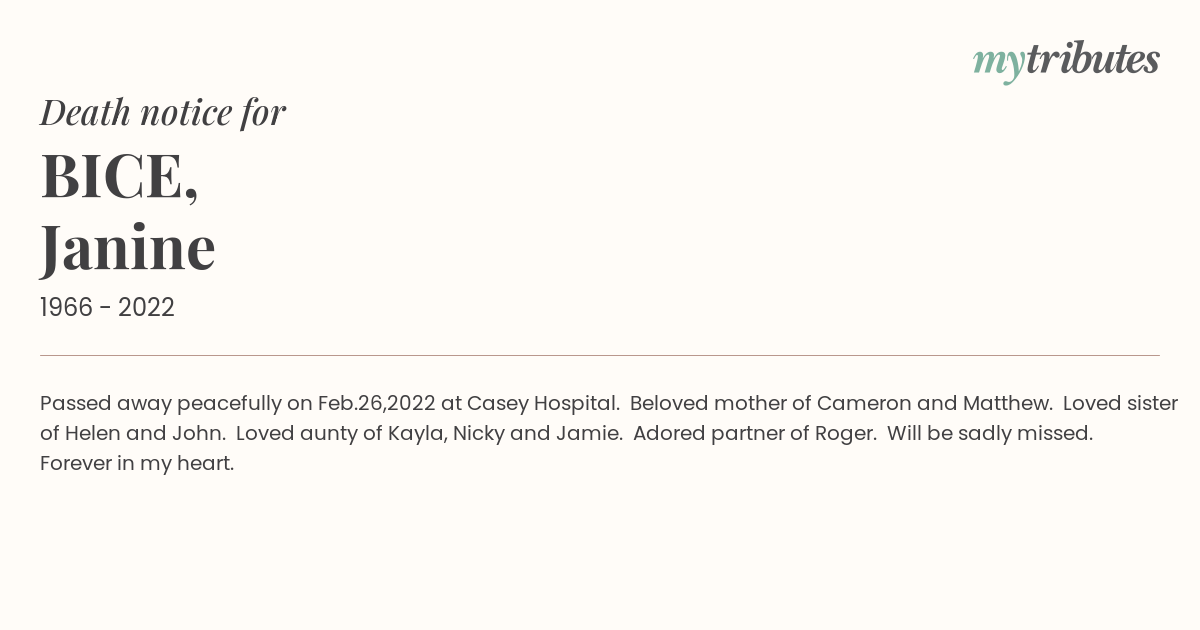Select the name Matthew in the notice
1200x630 pixels.
point(1006,404)
